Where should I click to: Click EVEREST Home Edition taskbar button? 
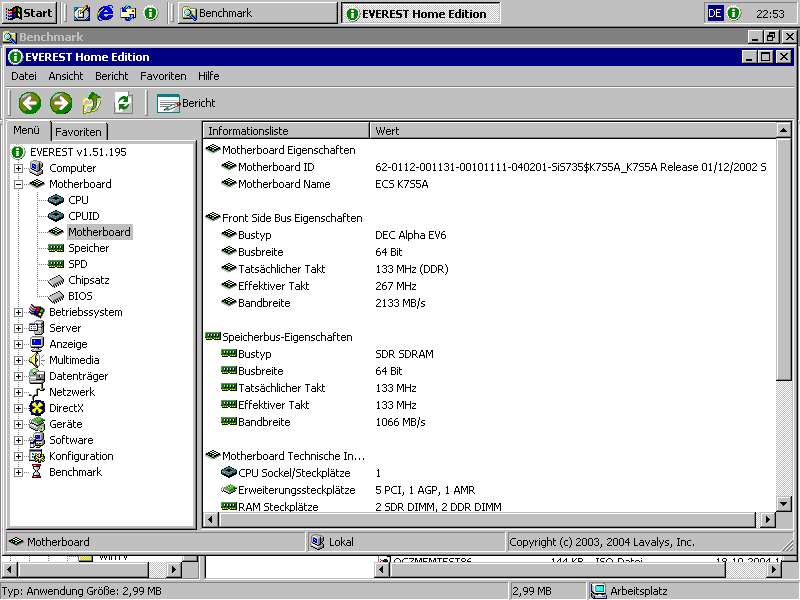point(420,14)
